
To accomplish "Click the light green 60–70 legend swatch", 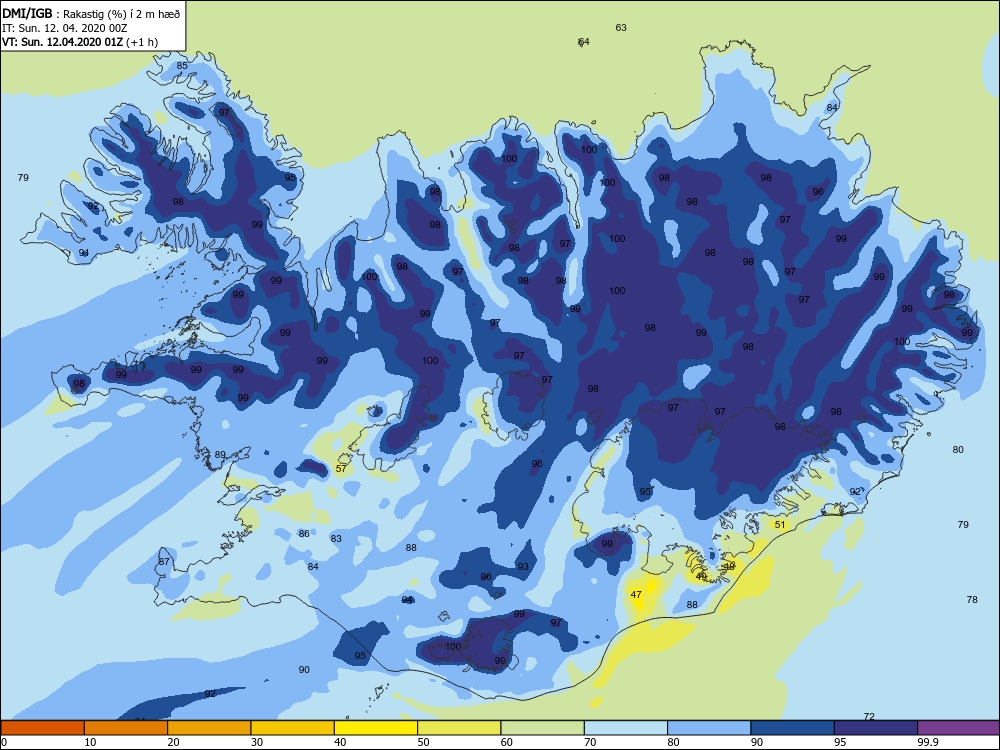I will [543, 728].
